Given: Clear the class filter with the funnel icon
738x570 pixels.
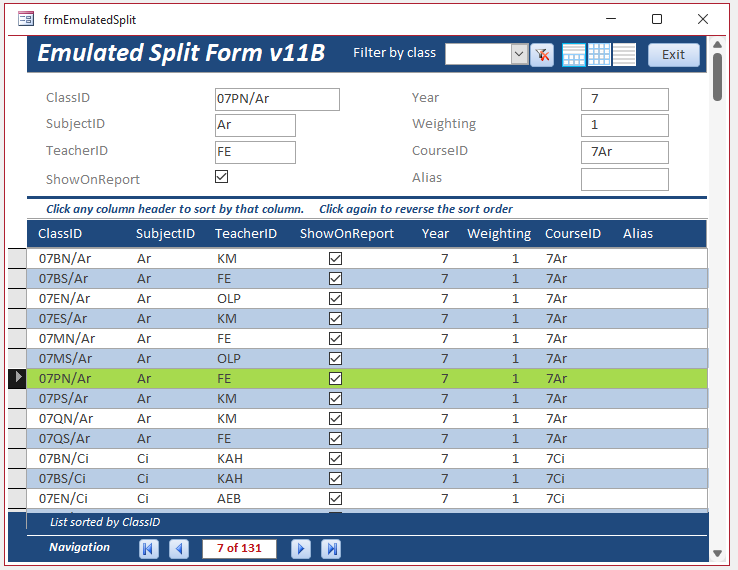Looking at the screenshot, I should 542,55.
